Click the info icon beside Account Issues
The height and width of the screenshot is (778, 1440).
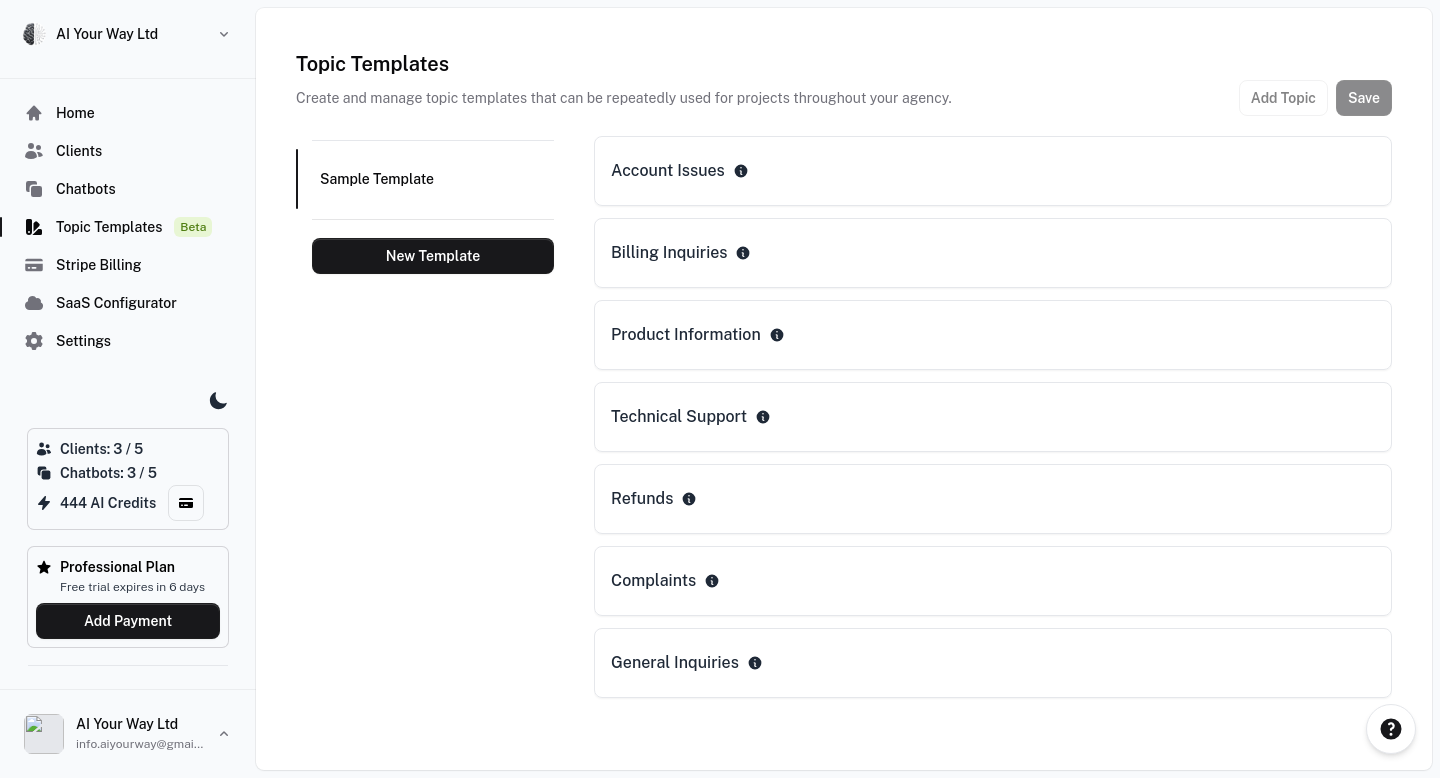[741, 171]
